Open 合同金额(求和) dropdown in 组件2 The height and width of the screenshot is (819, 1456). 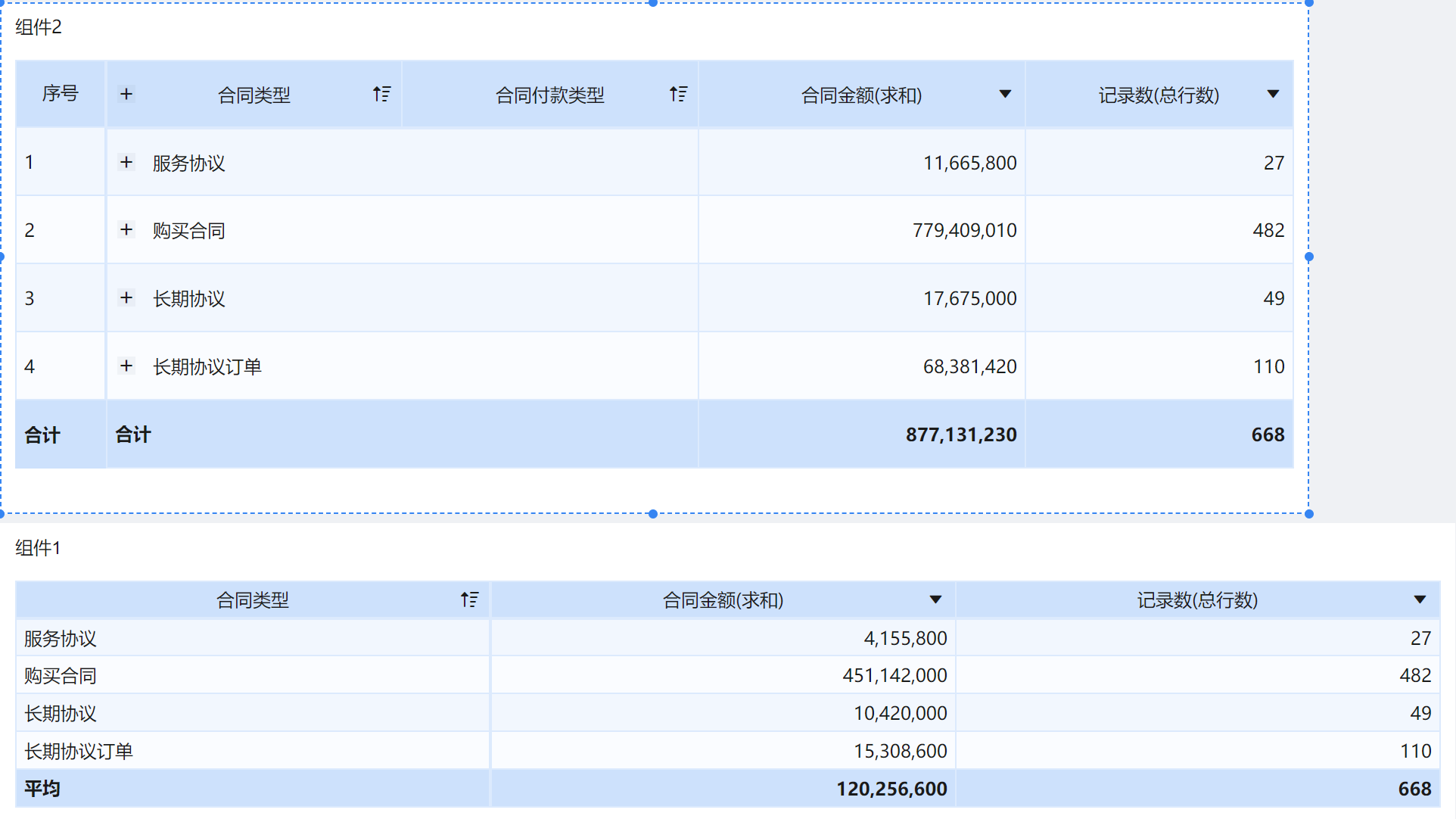[1005, 94]
